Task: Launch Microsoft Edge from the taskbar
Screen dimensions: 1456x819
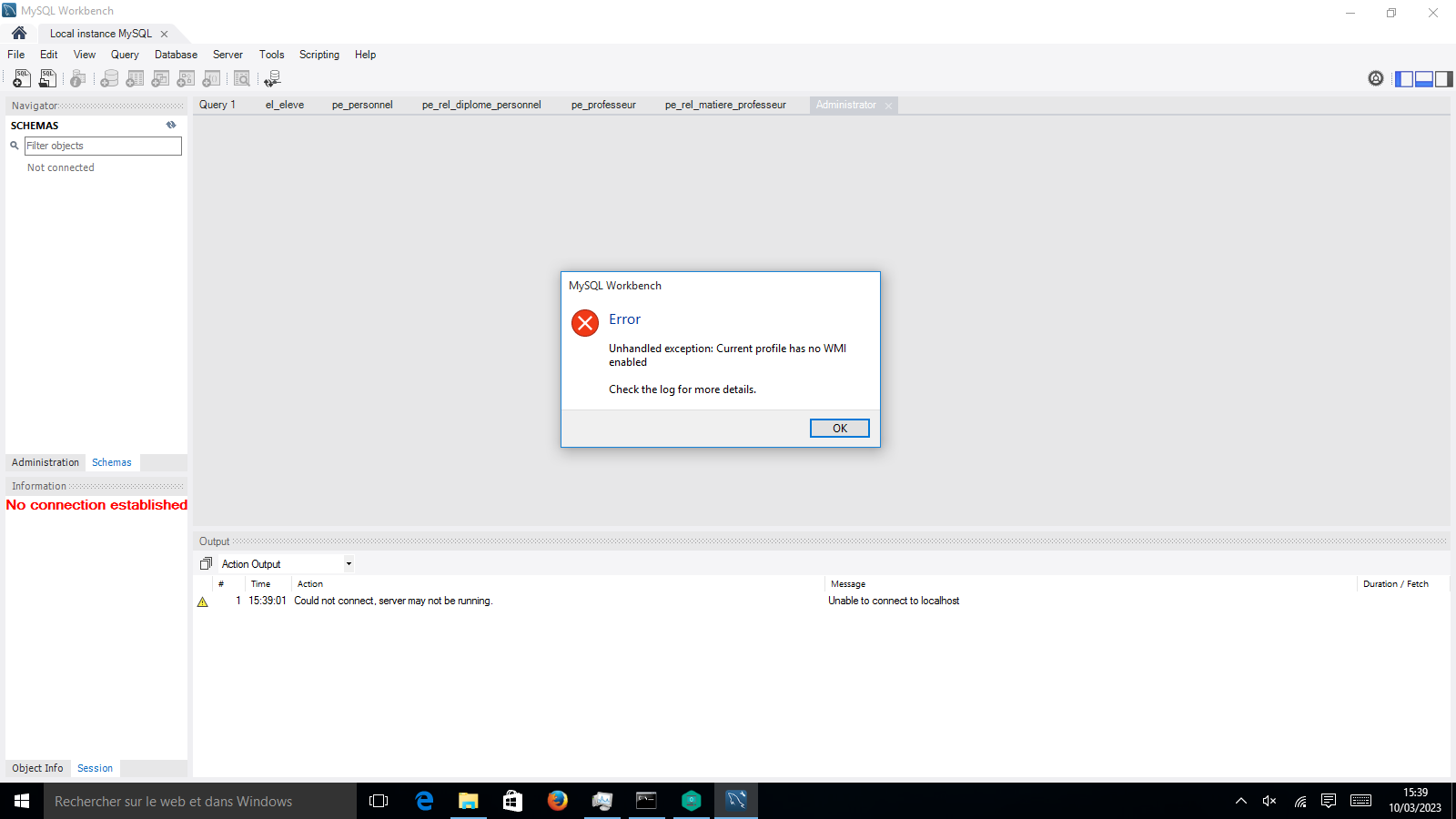Action: 424,801
